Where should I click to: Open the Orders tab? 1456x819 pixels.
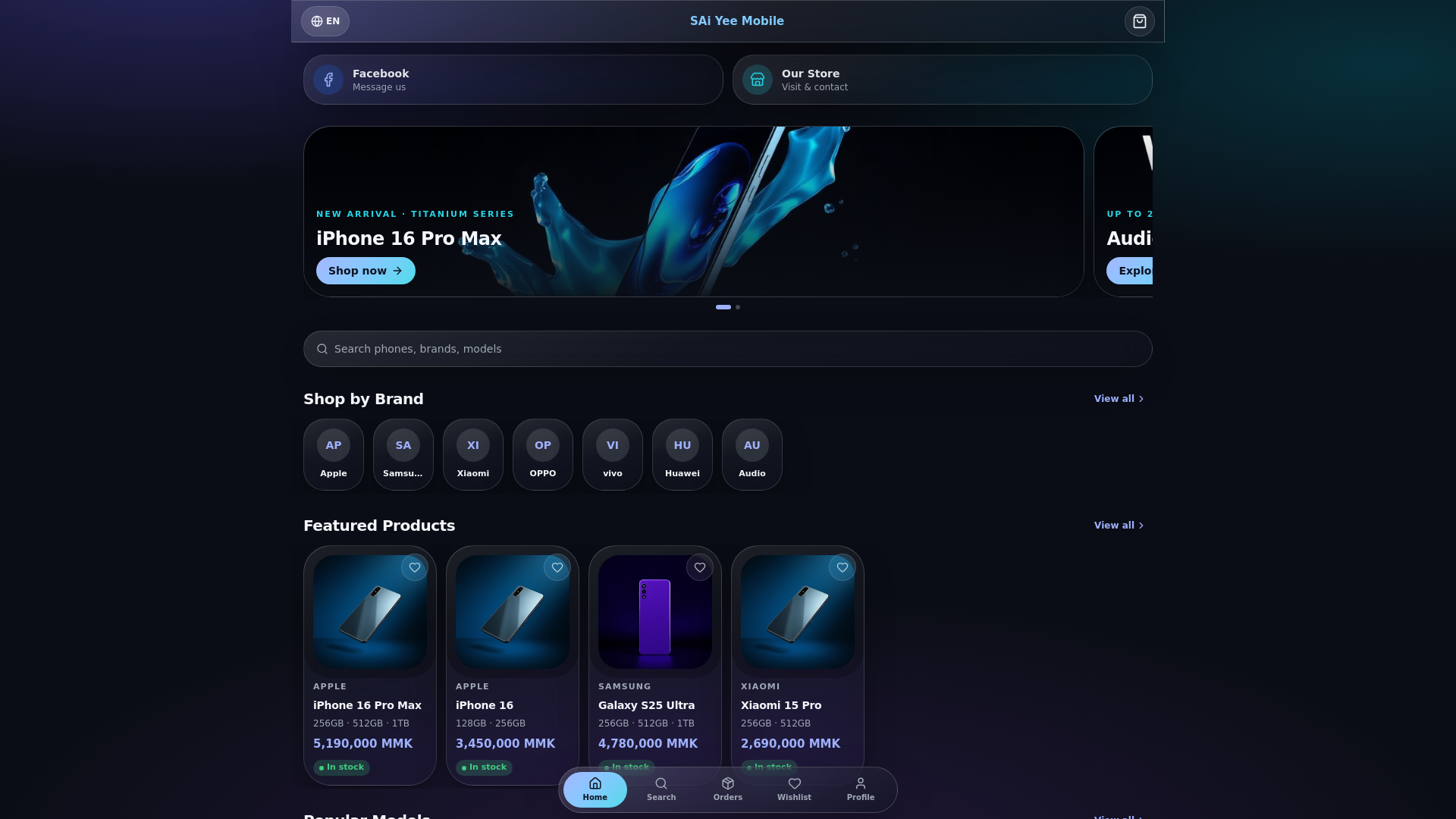[x=728, y=789]
